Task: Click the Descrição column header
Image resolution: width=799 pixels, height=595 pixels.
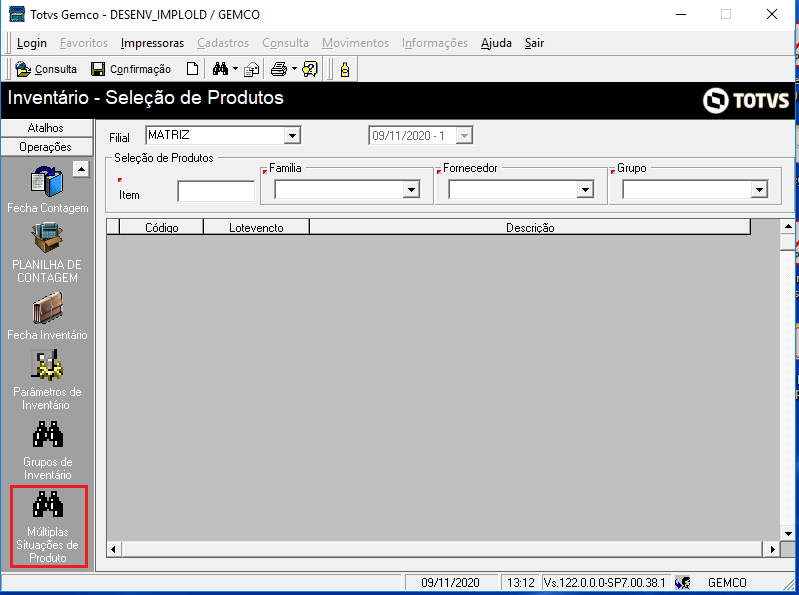Action: tap(530, 227)
